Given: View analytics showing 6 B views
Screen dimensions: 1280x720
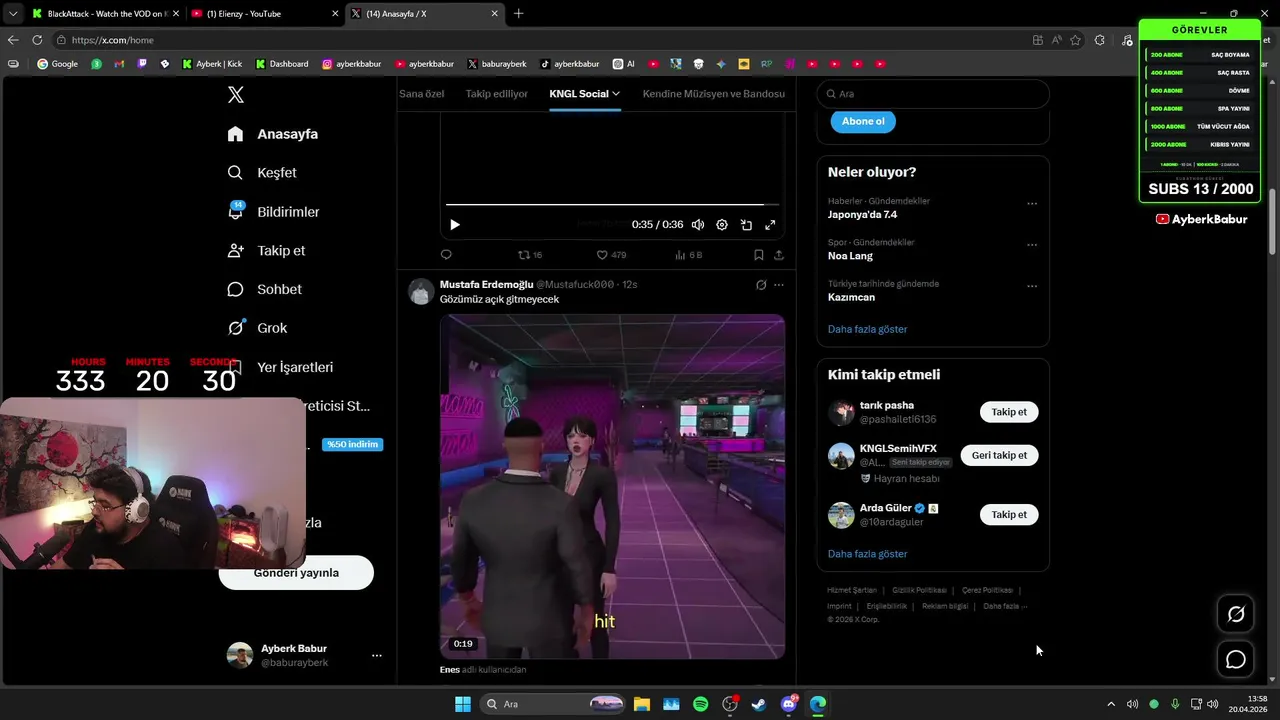Looking at the screenshot, I should pos(689,255).
